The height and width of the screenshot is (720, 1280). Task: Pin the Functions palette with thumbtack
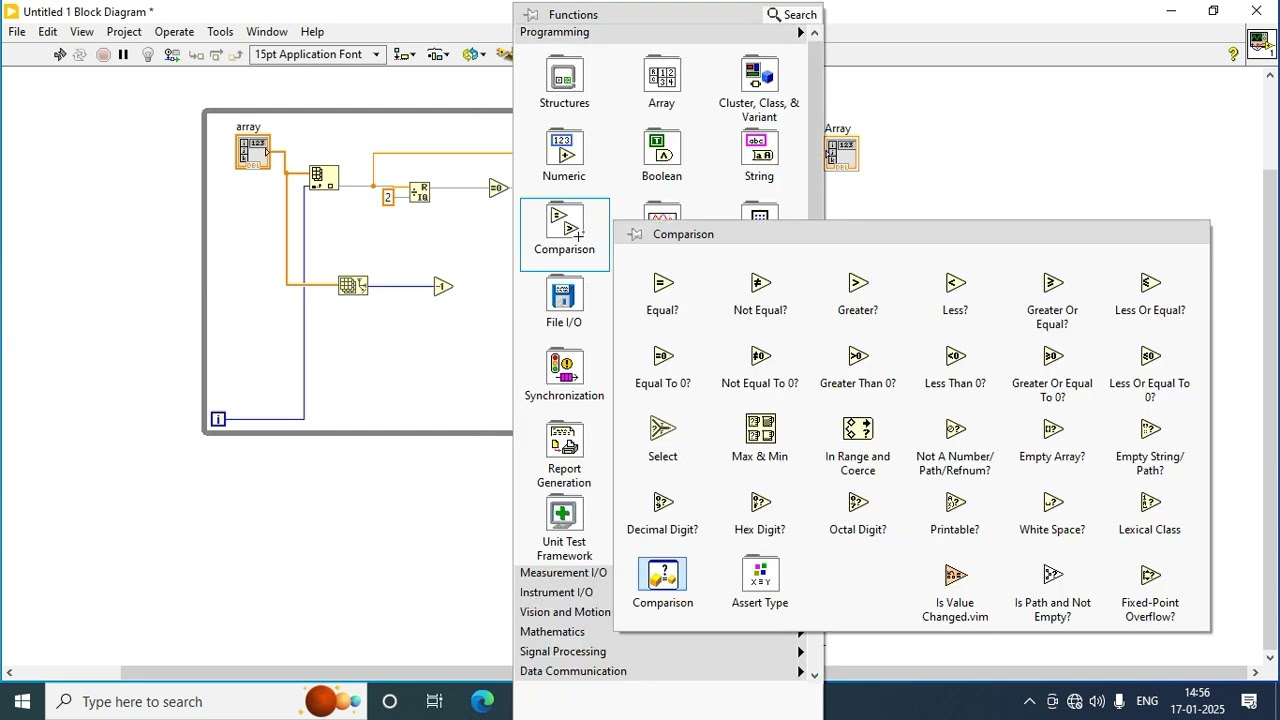tap(532, 15)
